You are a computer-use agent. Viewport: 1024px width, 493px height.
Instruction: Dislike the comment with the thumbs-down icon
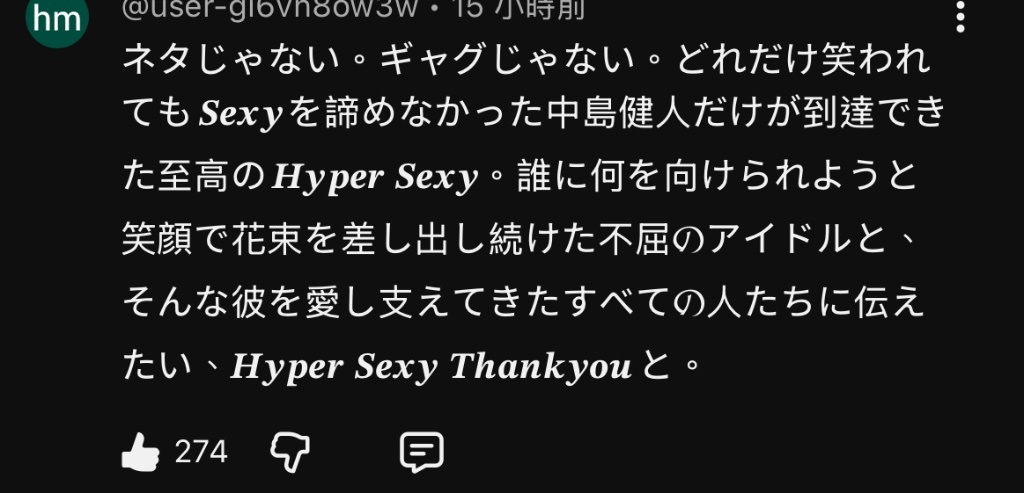tap(290, 452)
